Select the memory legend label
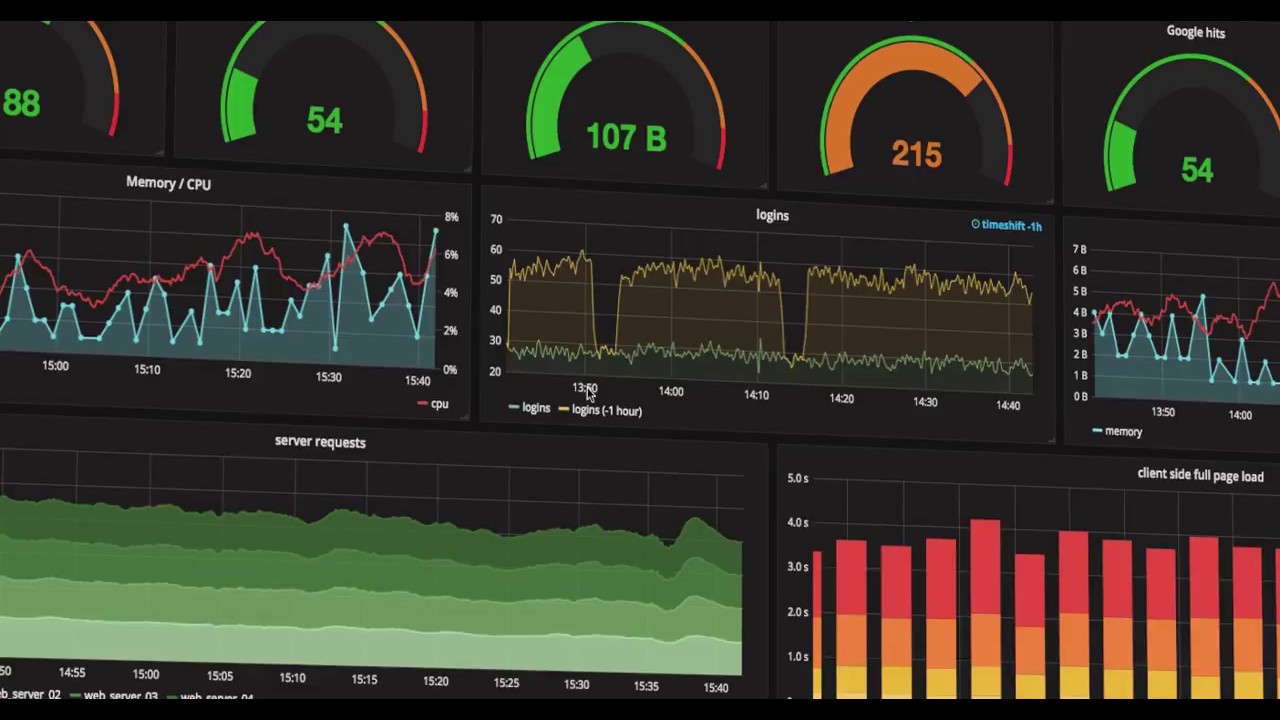1280x720 pixels. [x=1124, y=431]
